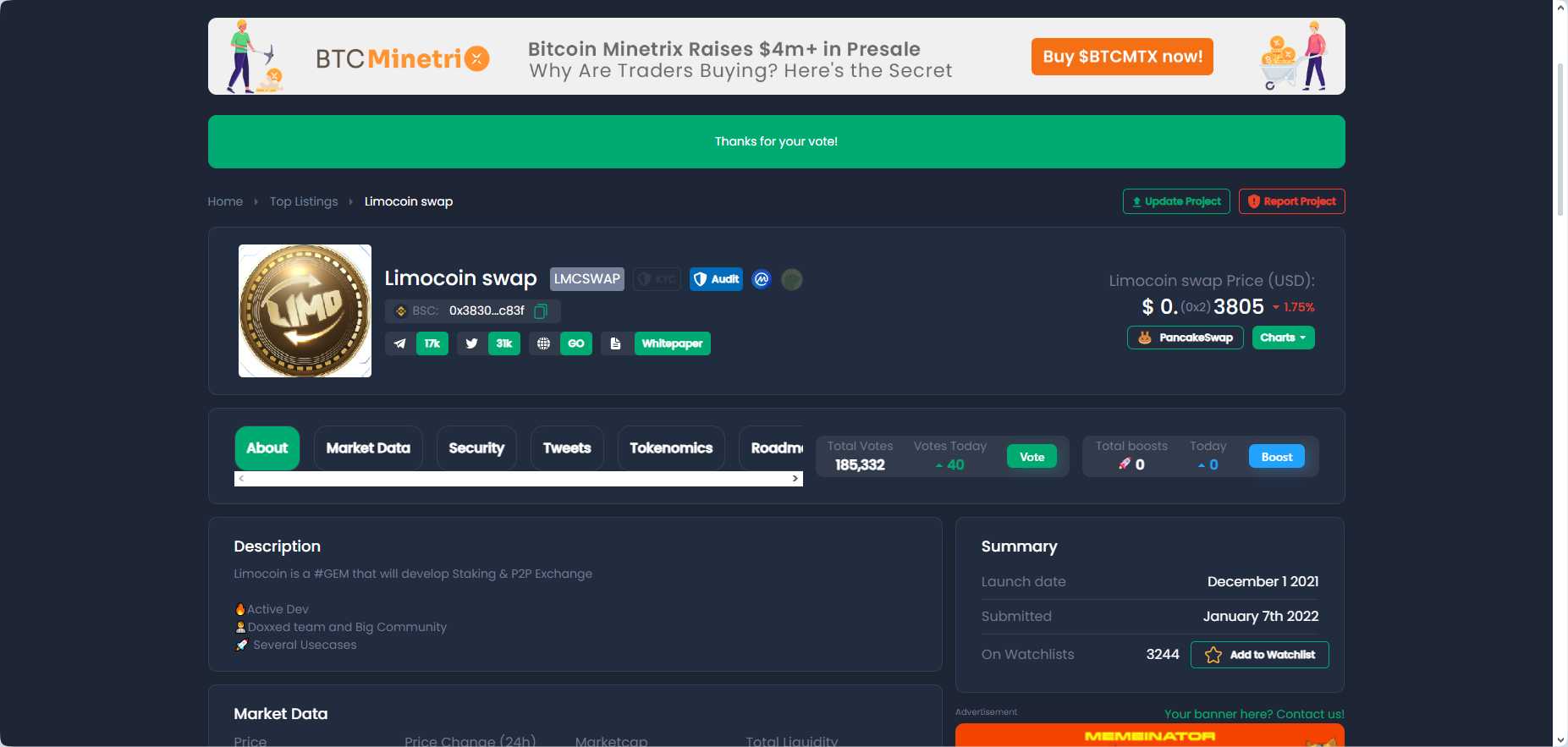Click the BTC Minetrix banner logo
Screen dimensions: 1568x747
click(x=403, y=58)
